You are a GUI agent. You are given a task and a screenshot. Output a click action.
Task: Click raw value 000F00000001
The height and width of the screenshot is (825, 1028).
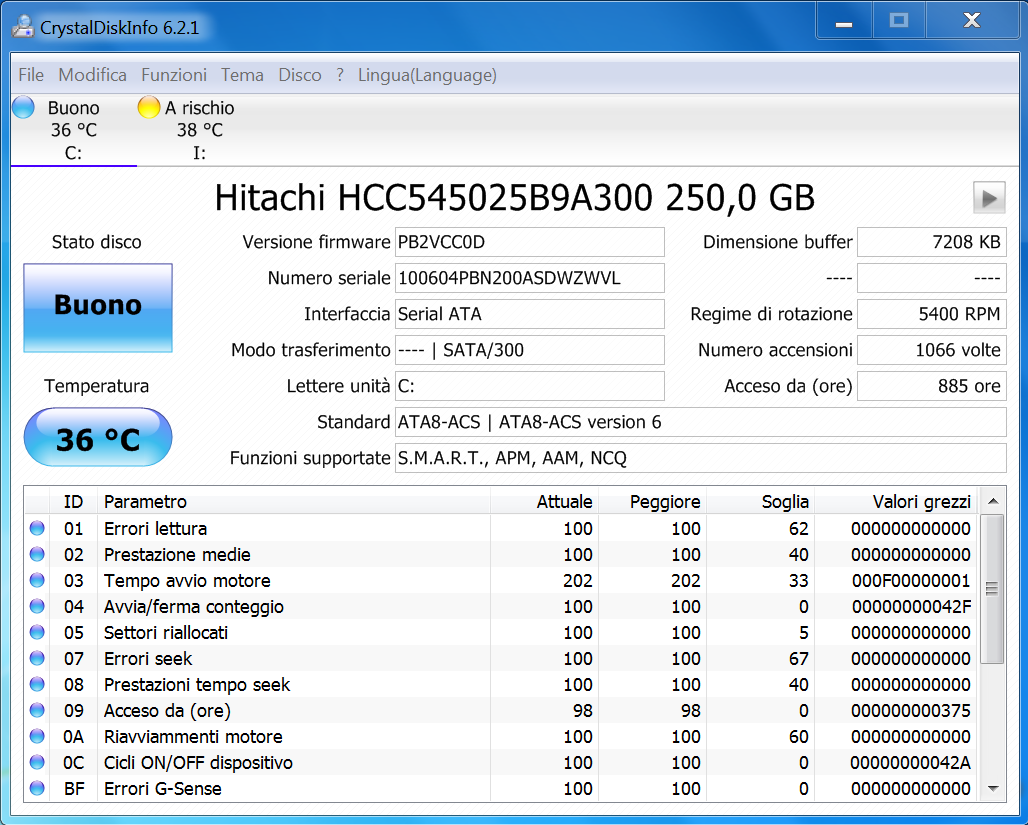point(911,580)
